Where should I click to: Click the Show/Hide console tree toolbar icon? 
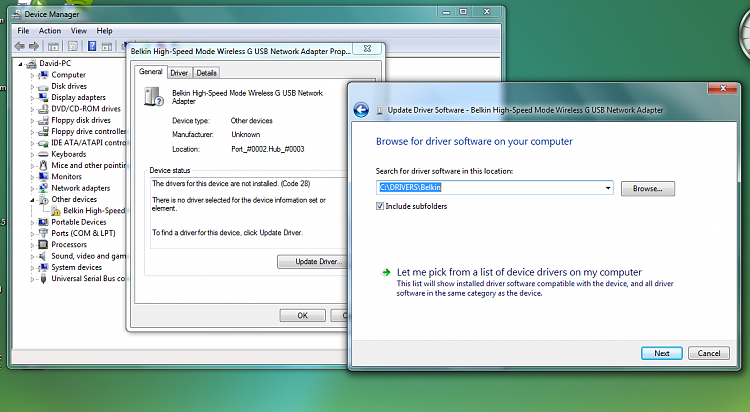pos(53,46)
